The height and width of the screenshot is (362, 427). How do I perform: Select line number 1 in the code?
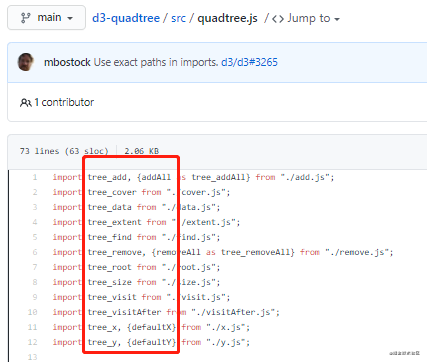pyautogui.click(x=35, y=177)
